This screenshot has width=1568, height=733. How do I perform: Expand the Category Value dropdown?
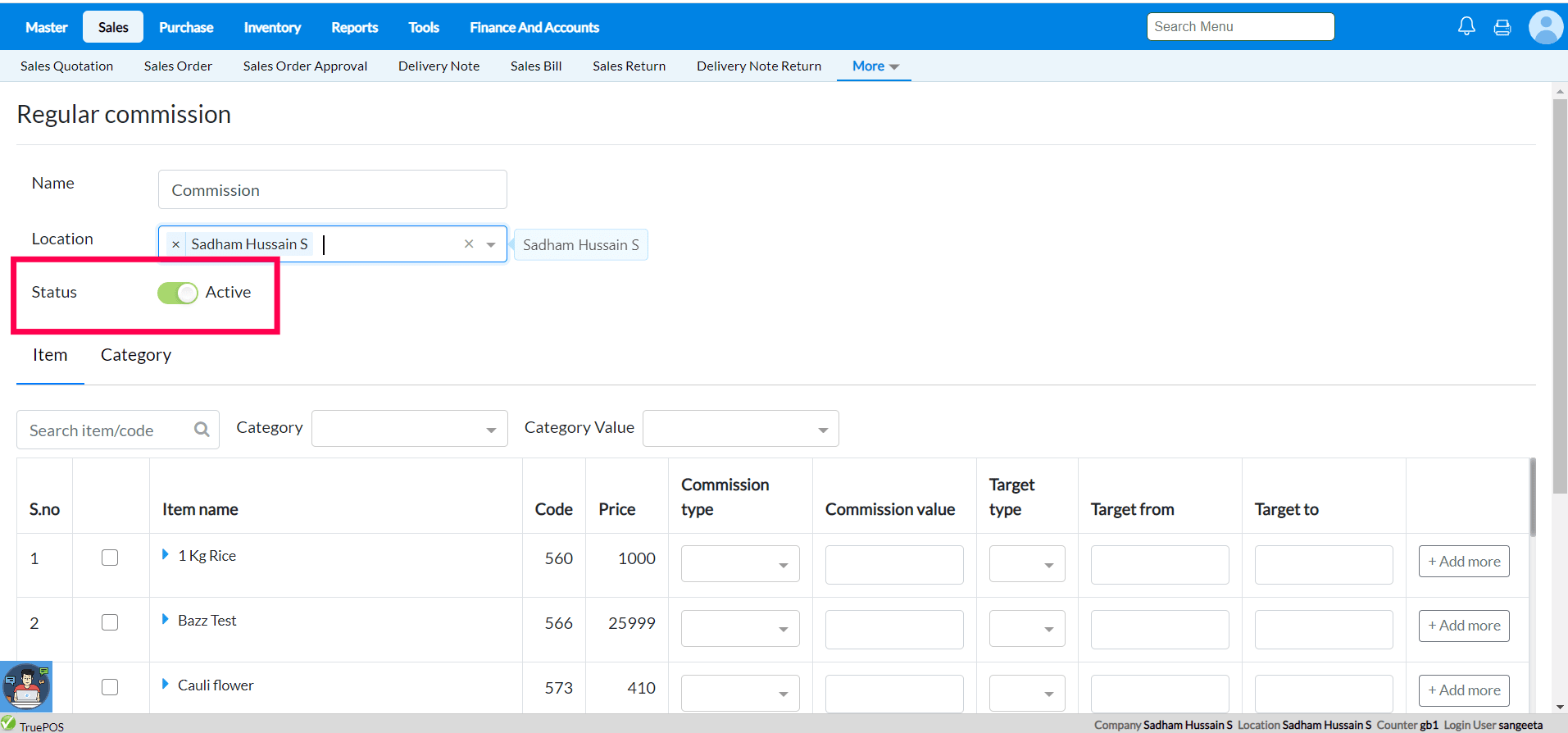(x=740, y=429)
